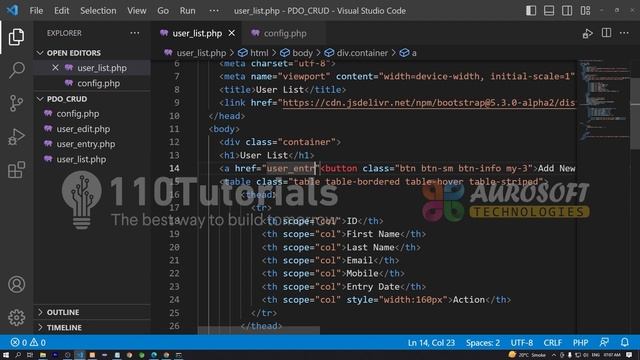Click the errors and warnings status indicator

(x=28, y=342)
